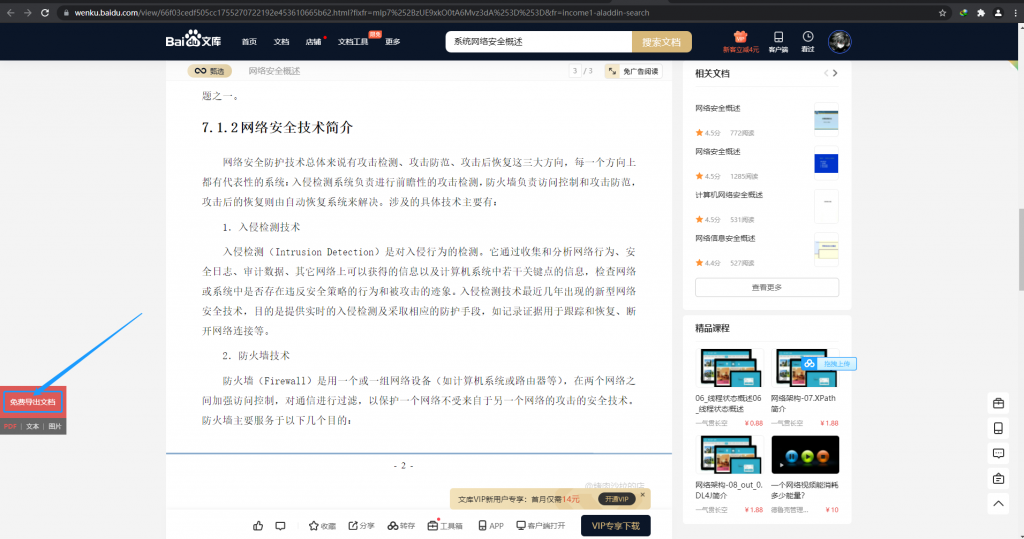This screenshot has height=539, width=1024.
Task: Reload the page with the refresh icon
Action: (x=45, y=12)
